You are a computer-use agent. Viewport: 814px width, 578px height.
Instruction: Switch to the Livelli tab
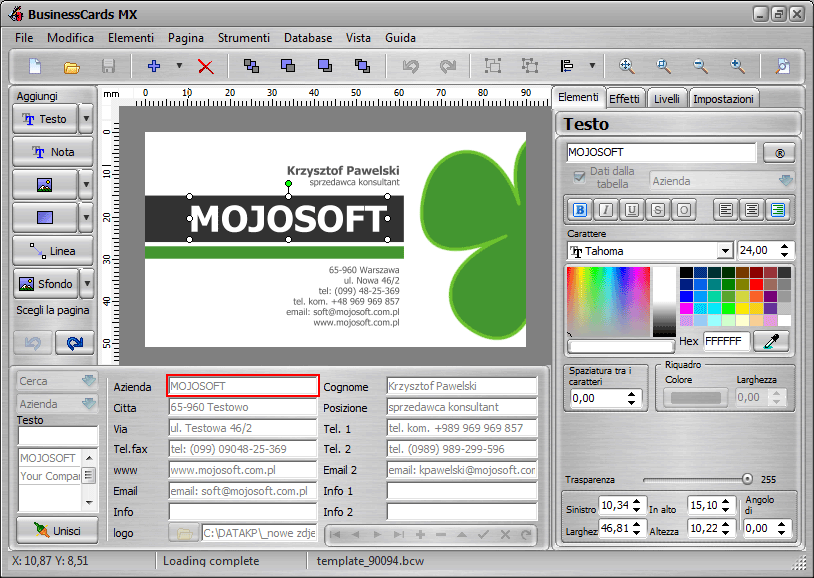point(667,99)
